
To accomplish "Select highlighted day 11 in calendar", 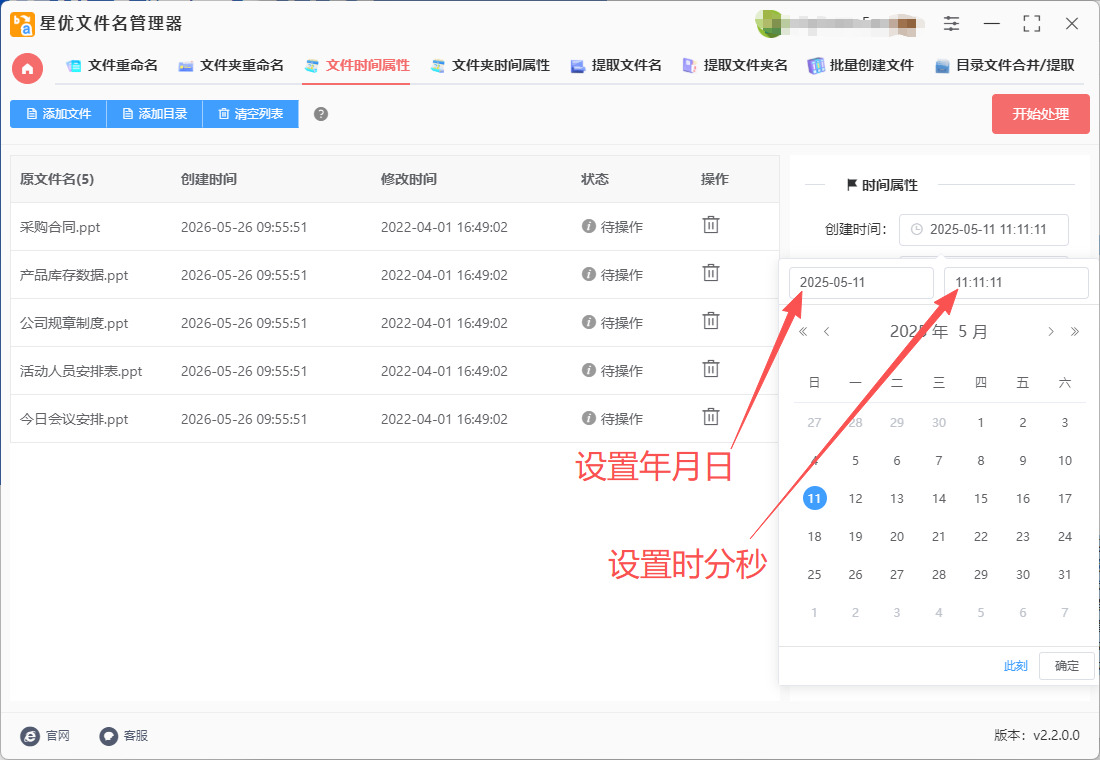I will click(x=814, y=498).
